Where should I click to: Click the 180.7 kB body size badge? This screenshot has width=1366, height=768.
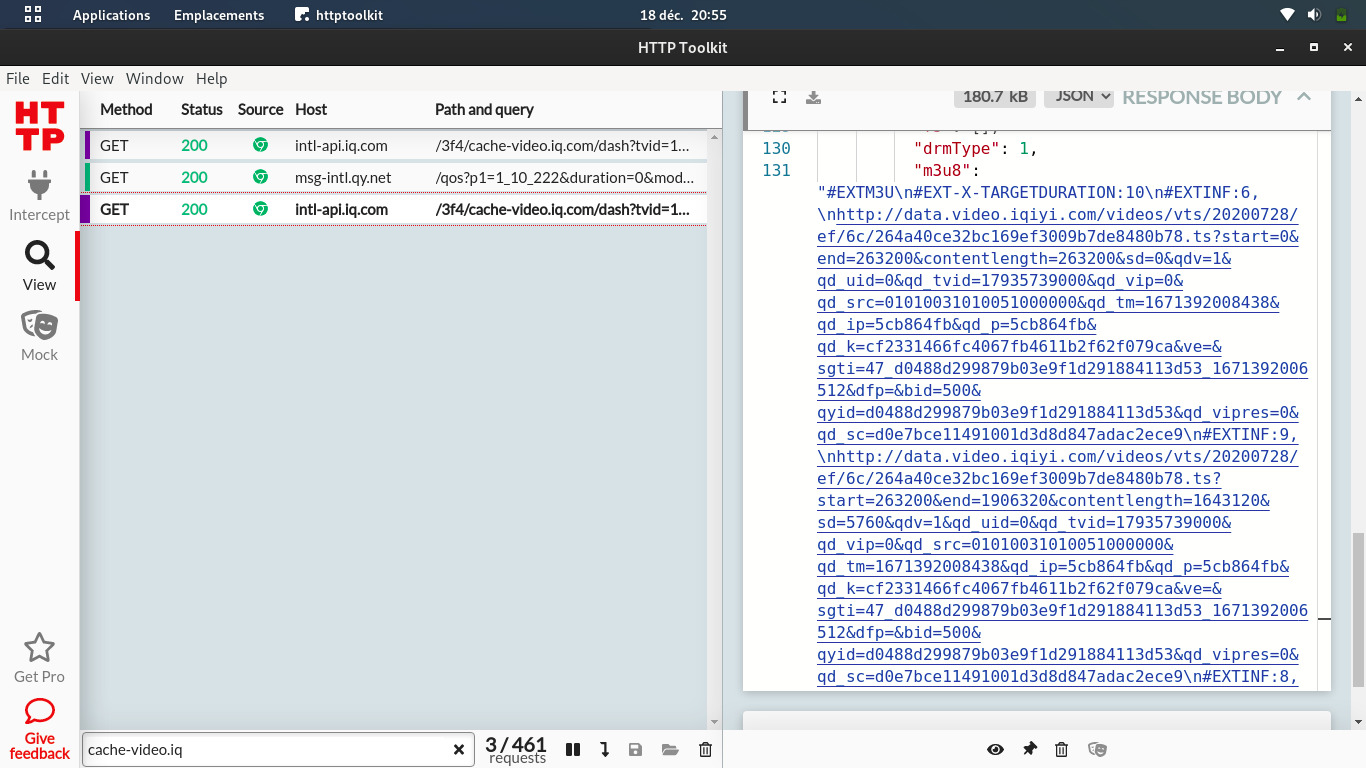[x=995, y=96]
